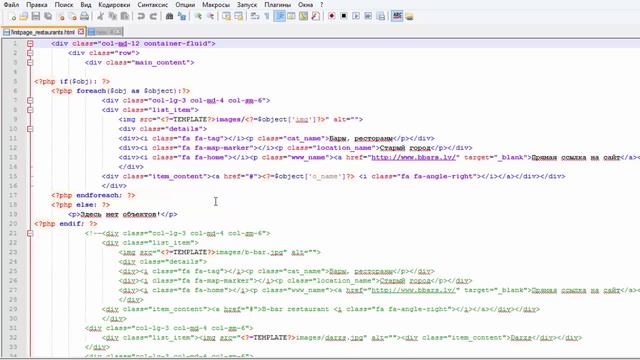640x360 pixels.
Task: Collapse the row div fold on line 2
Action: point(30,53)
